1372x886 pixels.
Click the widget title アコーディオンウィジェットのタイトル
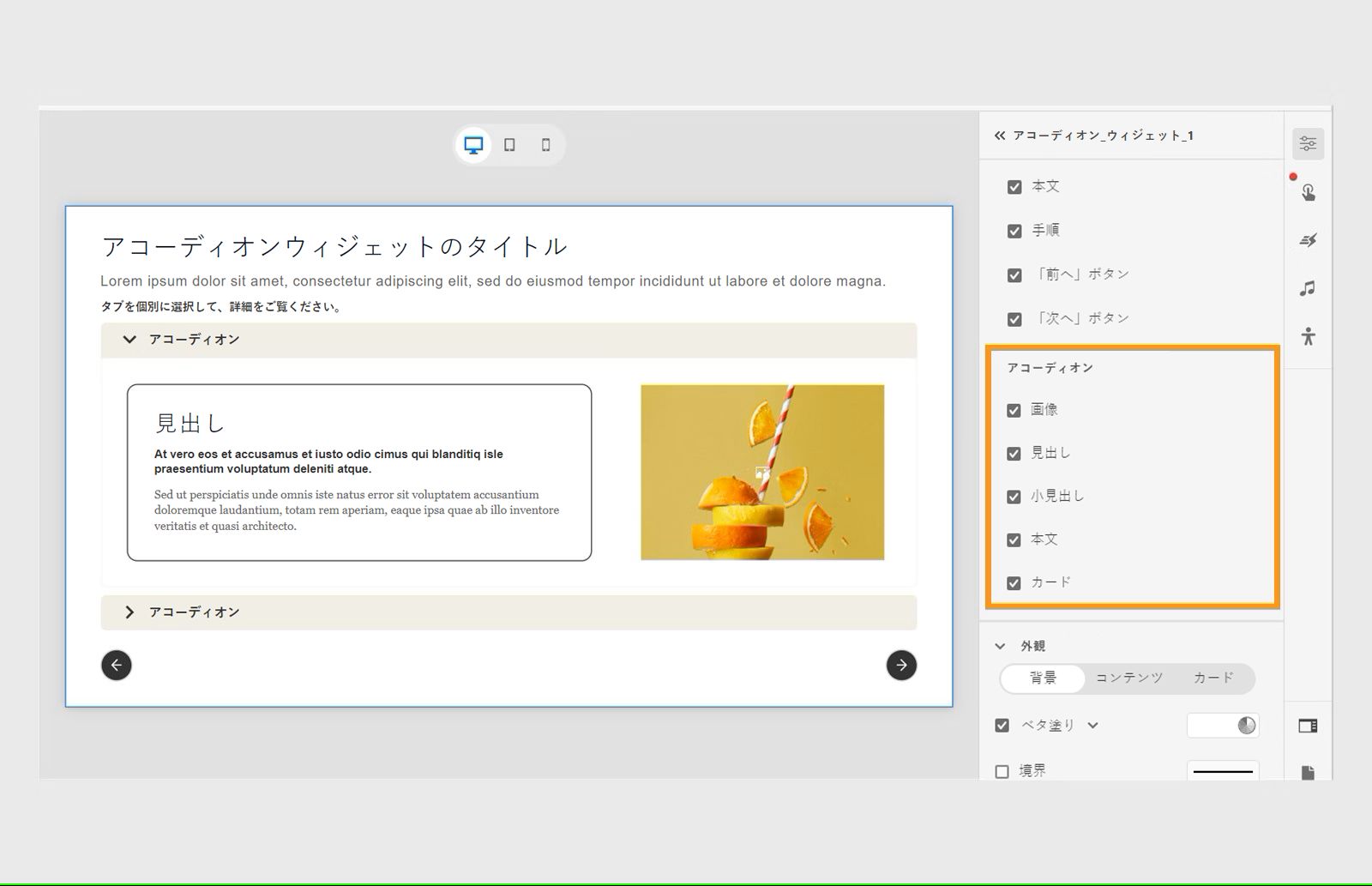pos(334,247)
